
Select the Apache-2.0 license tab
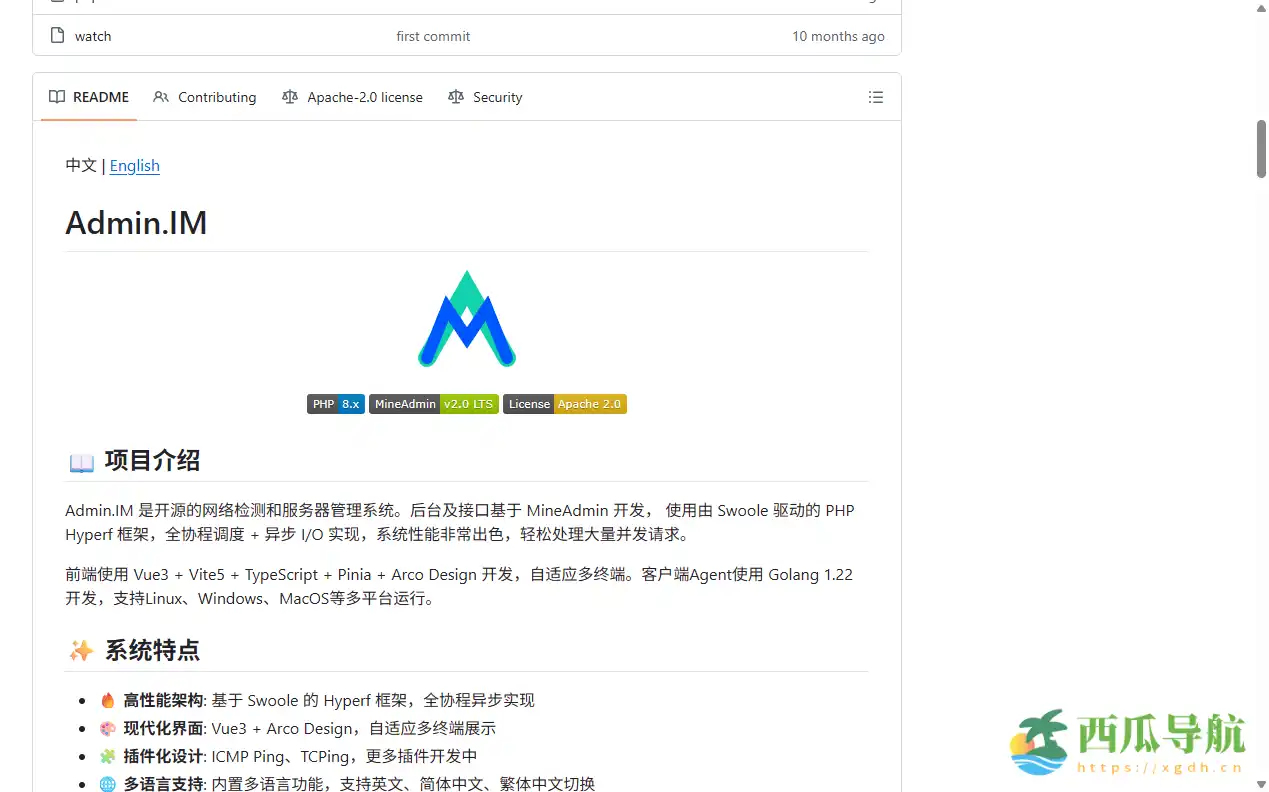coord(365,97)
